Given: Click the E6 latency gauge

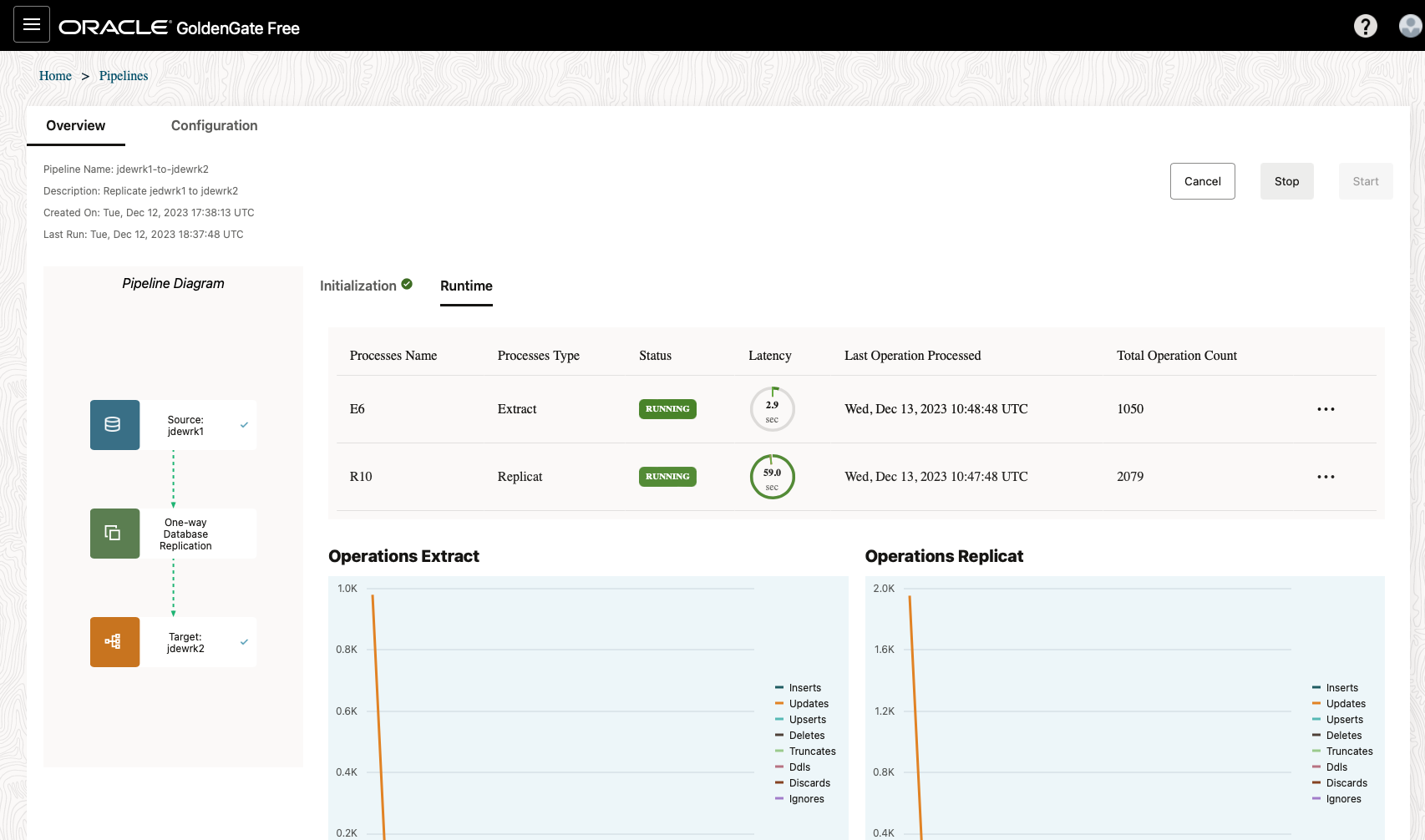Looking at the screenshot, I should tap(772, 409).
